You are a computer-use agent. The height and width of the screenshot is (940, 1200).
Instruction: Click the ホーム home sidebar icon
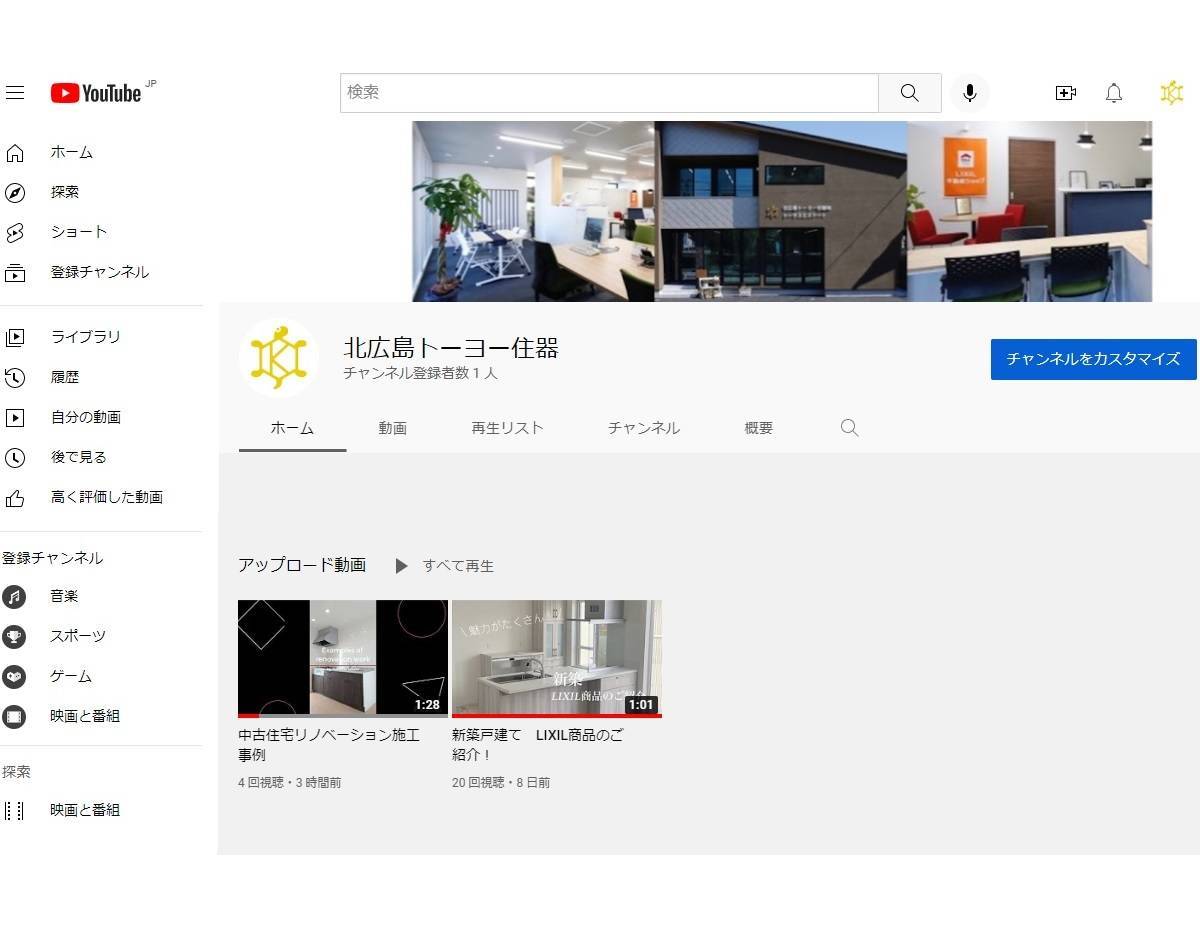[x=15, y=153]
